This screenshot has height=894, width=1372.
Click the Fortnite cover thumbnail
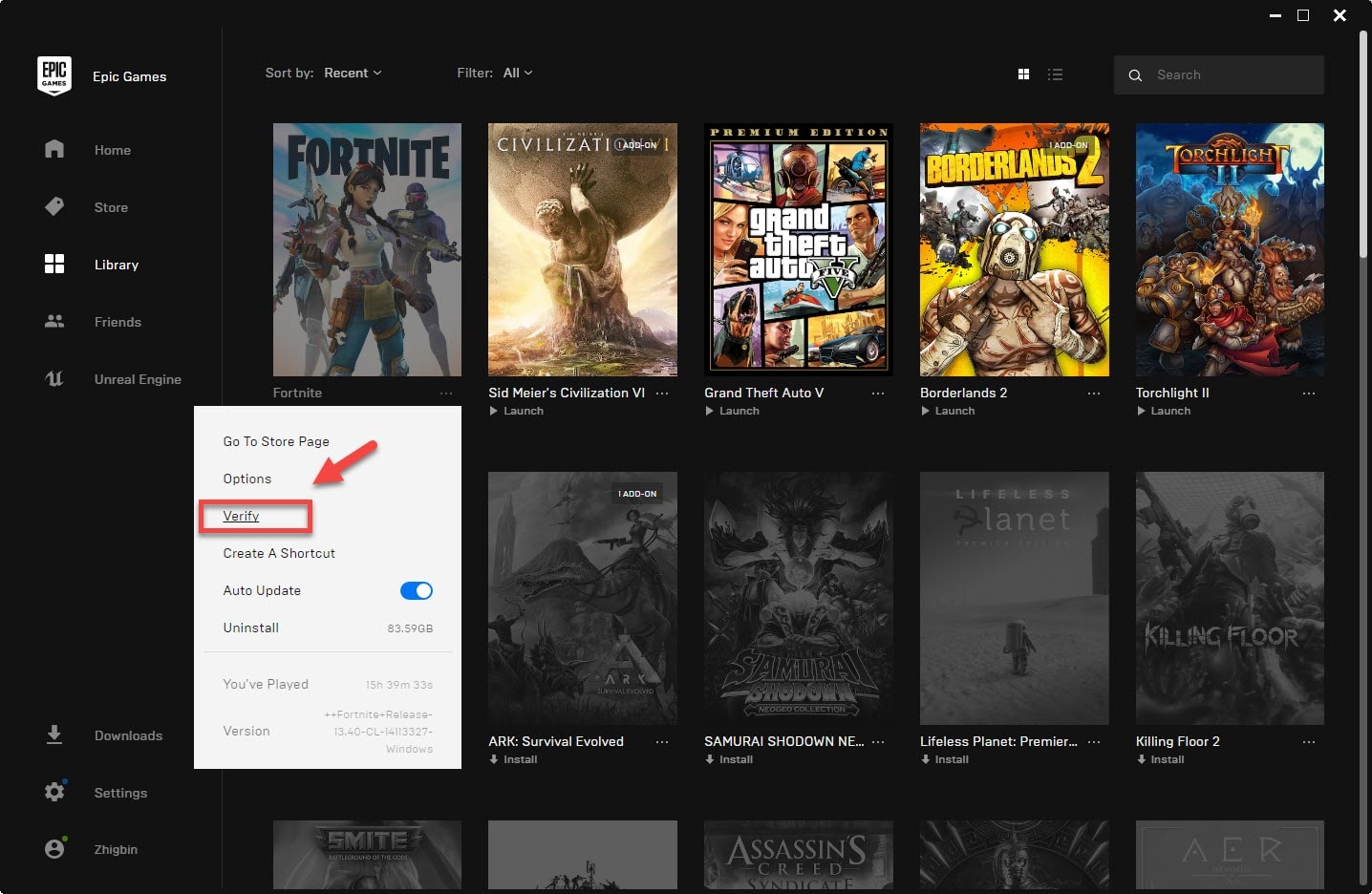coord(367,249)
